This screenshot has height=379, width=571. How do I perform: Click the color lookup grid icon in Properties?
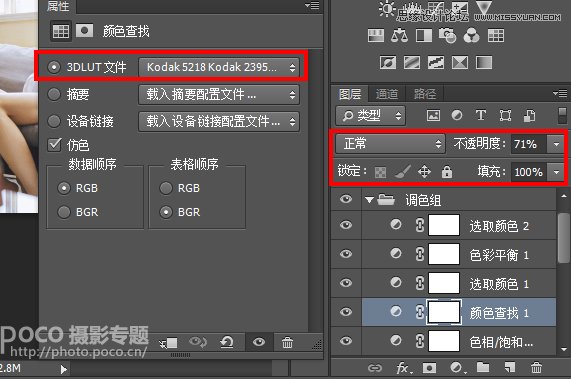(x=60, y=31)
